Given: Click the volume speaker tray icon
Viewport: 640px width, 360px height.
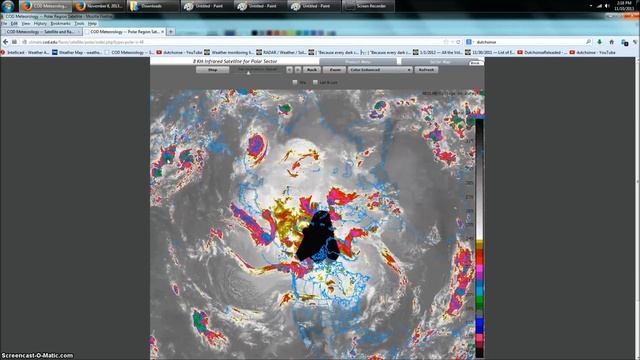Looking at the screenshot, I should pyautogui.click(x=607, y=6).
